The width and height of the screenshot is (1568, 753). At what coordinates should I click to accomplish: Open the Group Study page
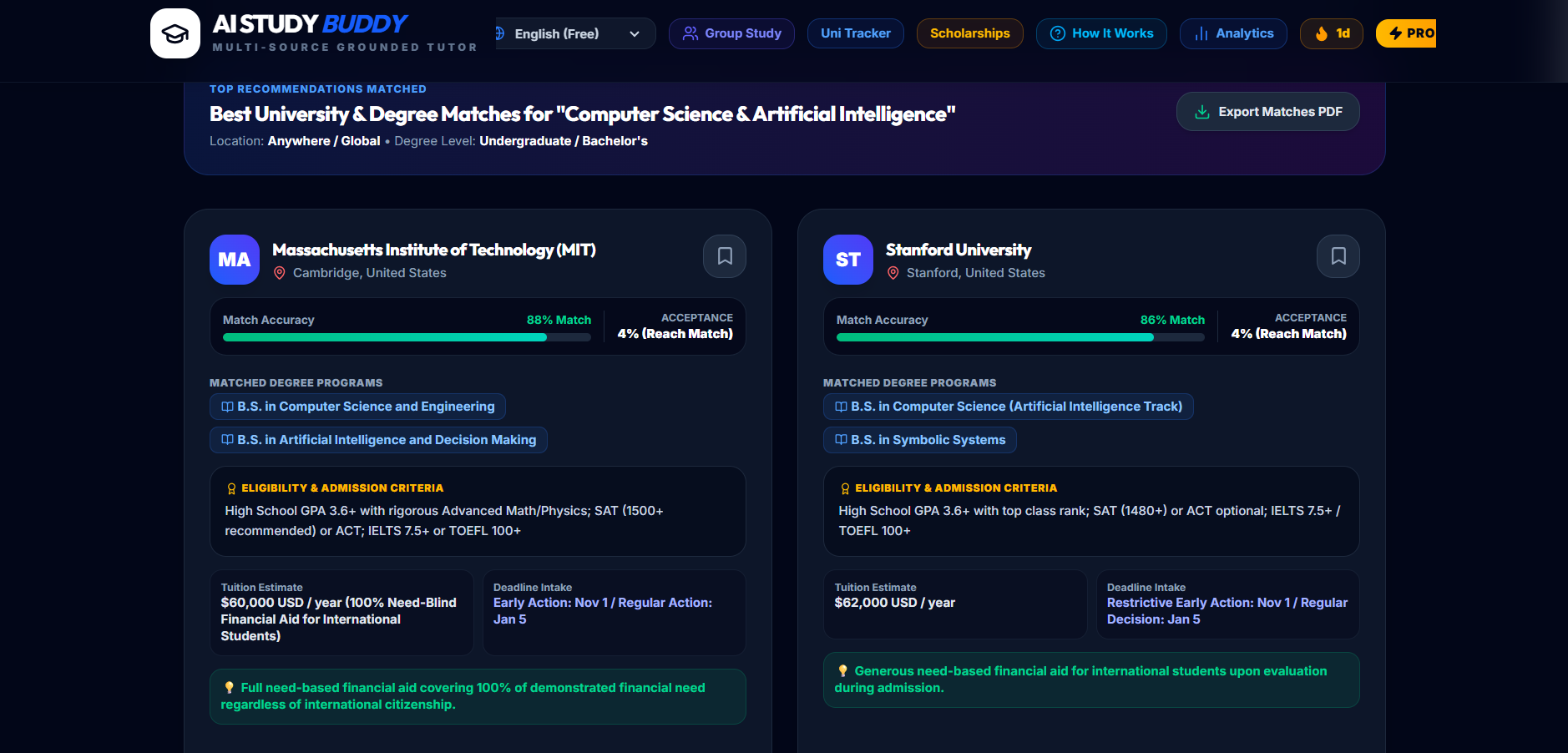pos(731,33)
